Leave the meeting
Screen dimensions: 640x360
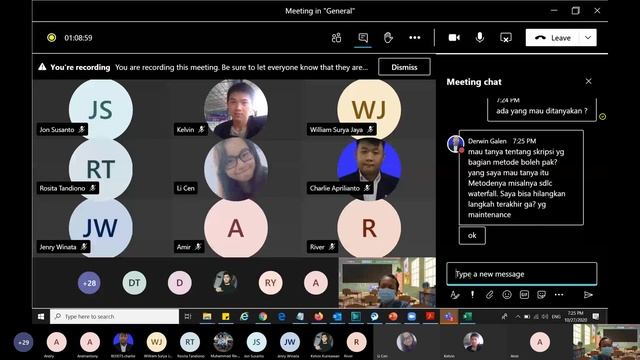(553, 38)
